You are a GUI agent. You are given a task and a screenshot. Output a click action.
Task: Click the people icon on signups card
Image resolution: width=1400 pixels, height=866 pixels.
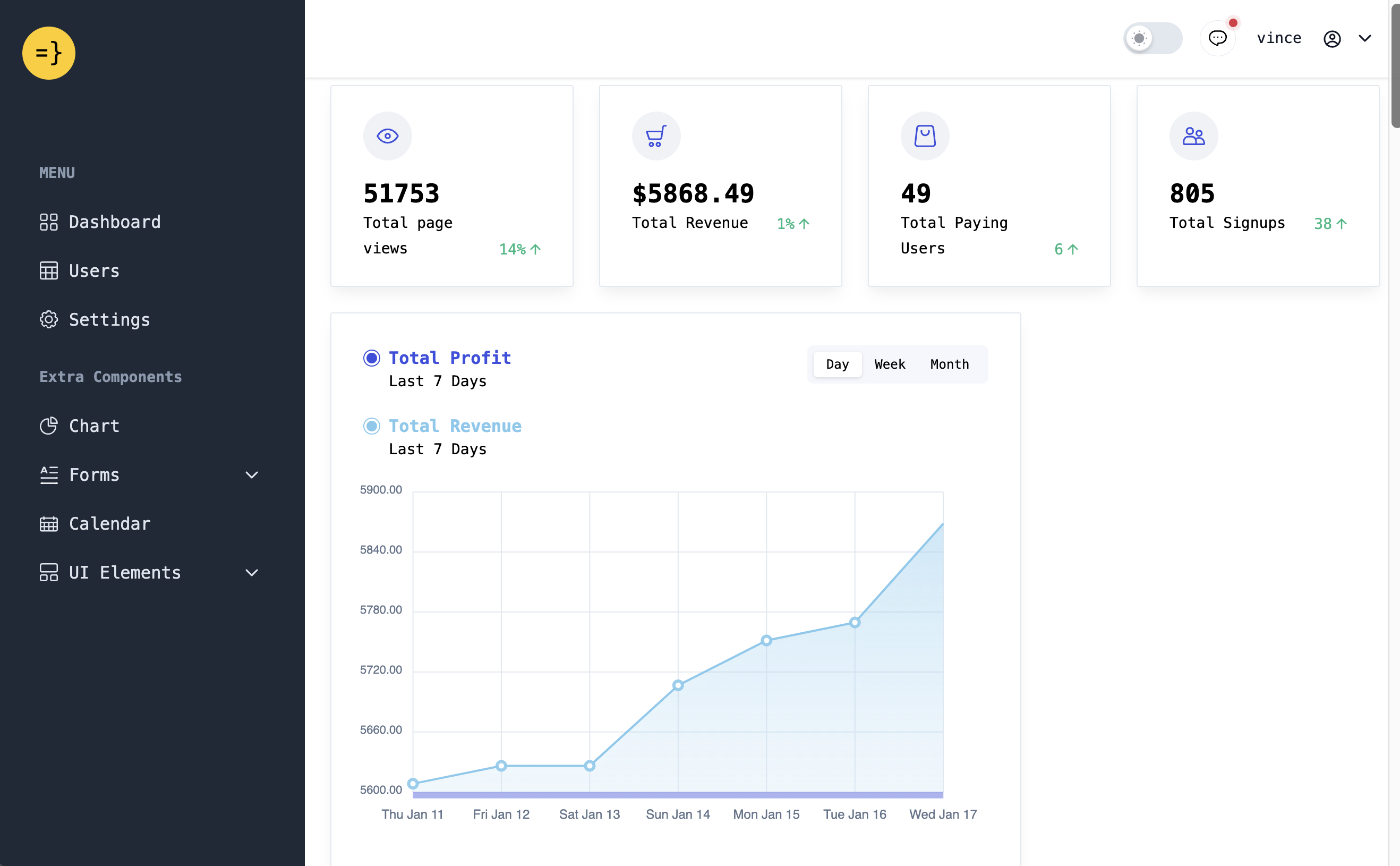(1193, 135)
